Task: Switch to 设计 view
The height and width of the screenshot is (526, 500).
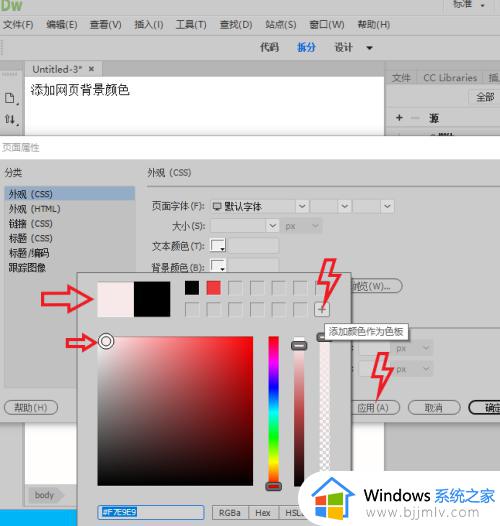Action: pyautogui.click(x=343, y=47)
